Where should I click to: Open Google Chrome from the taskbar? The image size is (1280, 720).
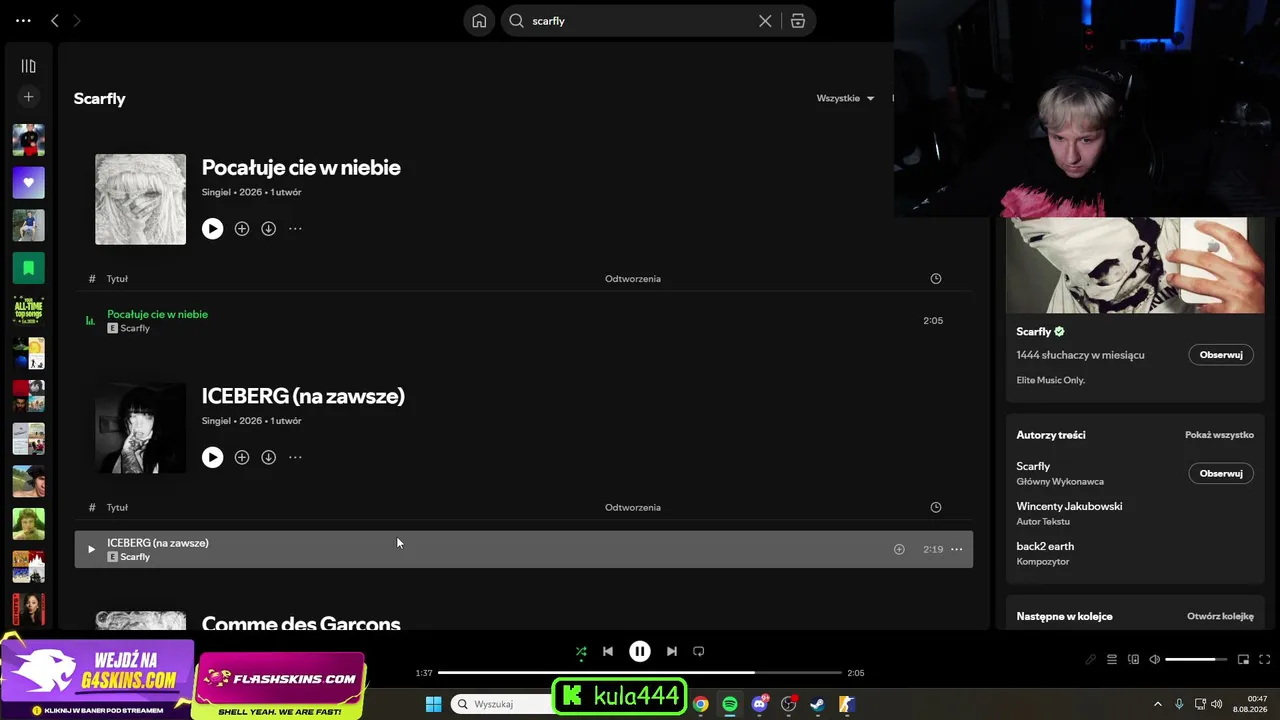point(701,704)
